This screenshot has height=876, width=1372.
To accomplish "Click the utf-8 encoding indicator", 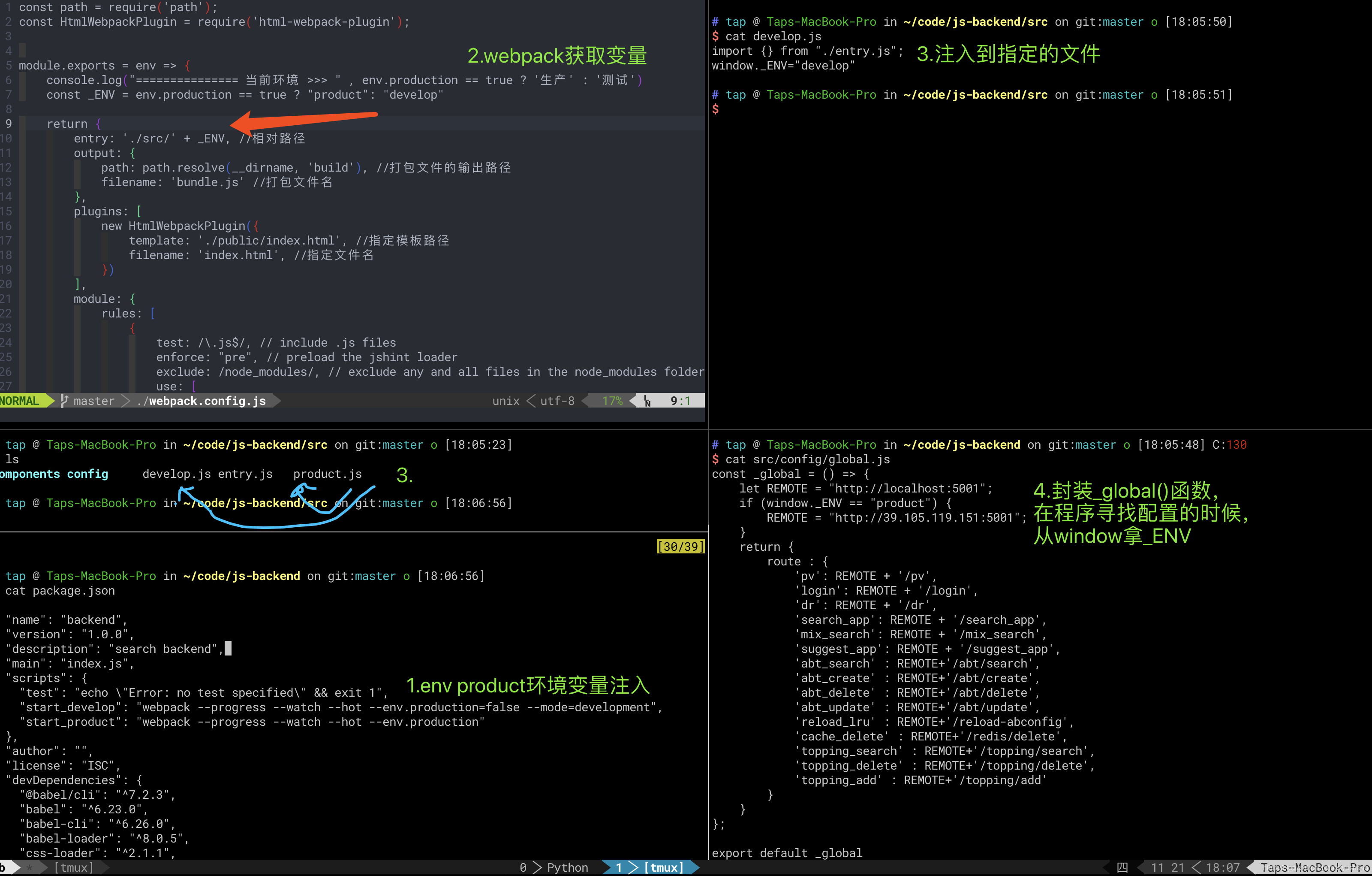I will (x=557, y=401).
